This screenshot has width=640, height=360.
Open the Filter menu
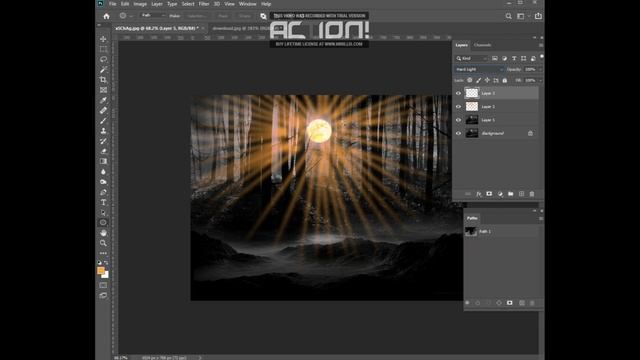pyautogui.click(x=204, y=4)
